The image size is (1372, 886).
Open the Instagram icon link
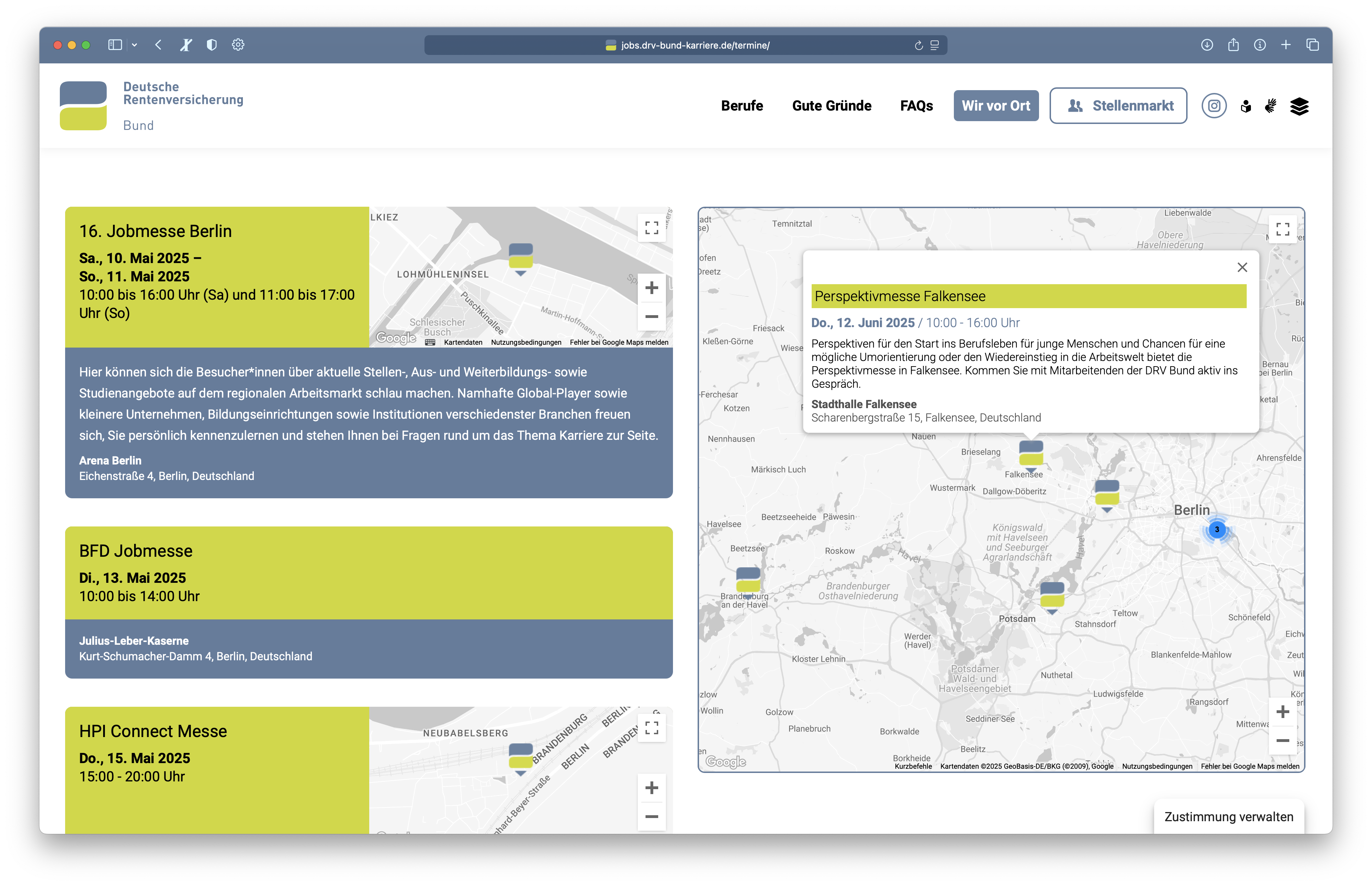1214,106
